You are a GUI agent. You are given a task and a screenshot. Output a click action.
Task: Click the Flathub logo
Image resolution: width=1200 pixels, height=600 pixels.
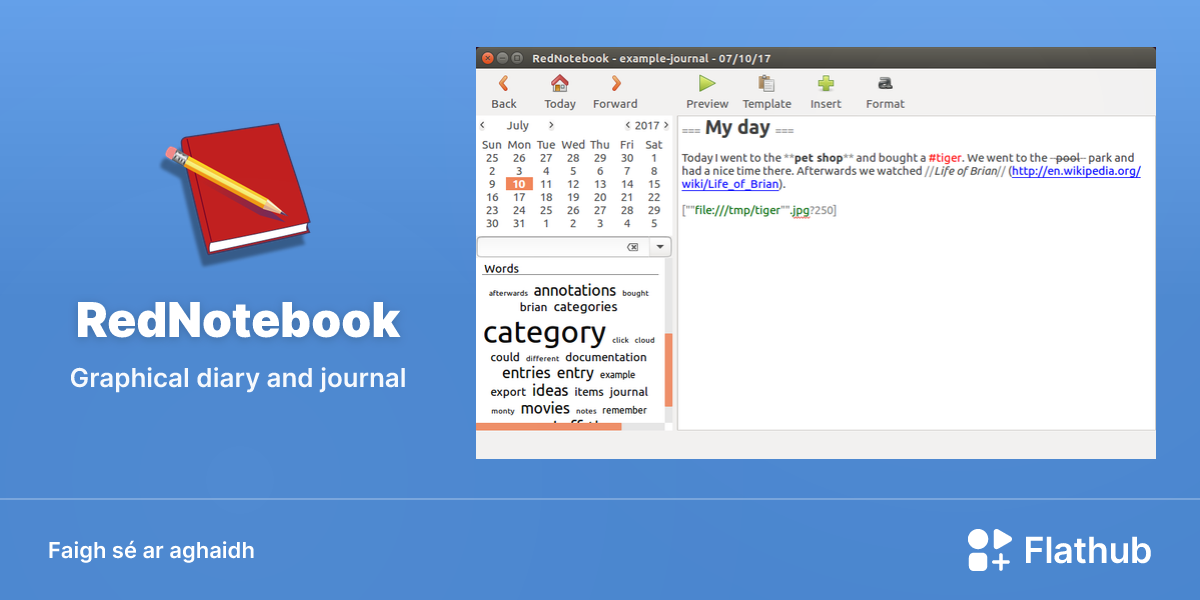(x=1059, y=550)
